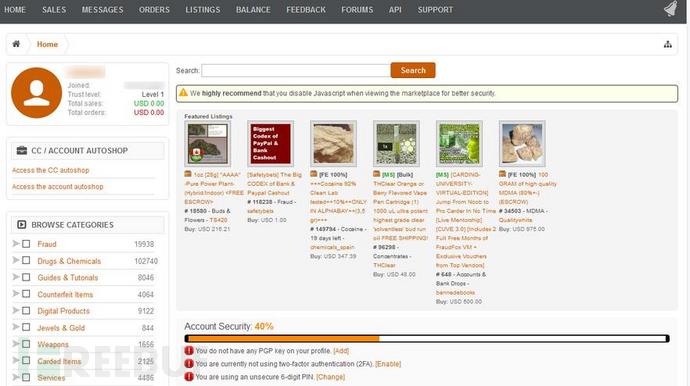Click the megaphone notifications icon

pyautogui.click(x=671, y=9)
